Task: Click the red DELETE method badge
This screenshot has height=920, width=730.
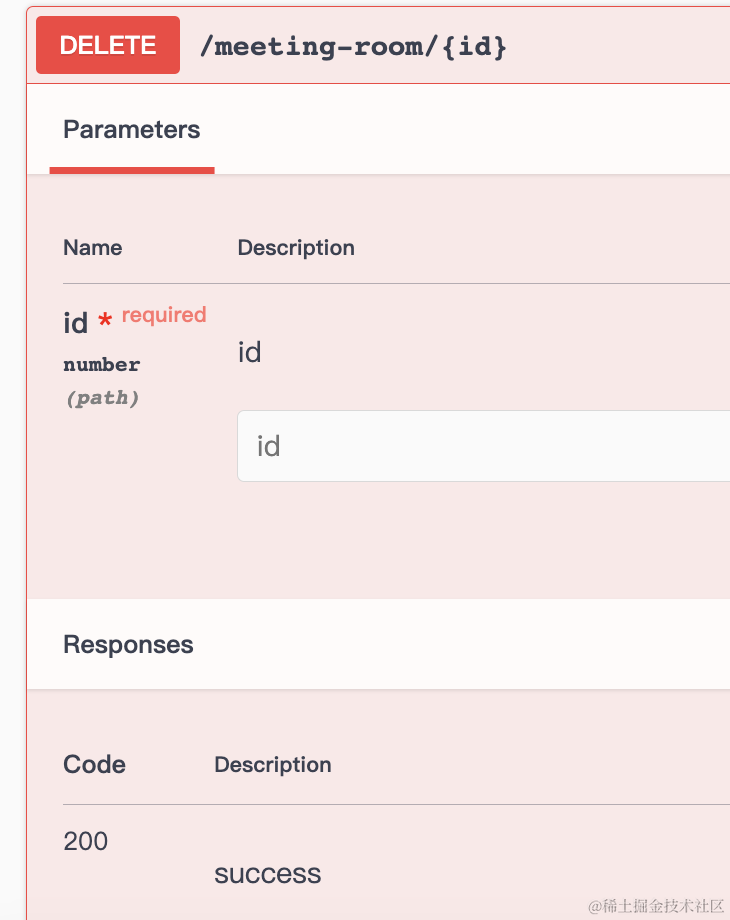Action: pos(108,45)
